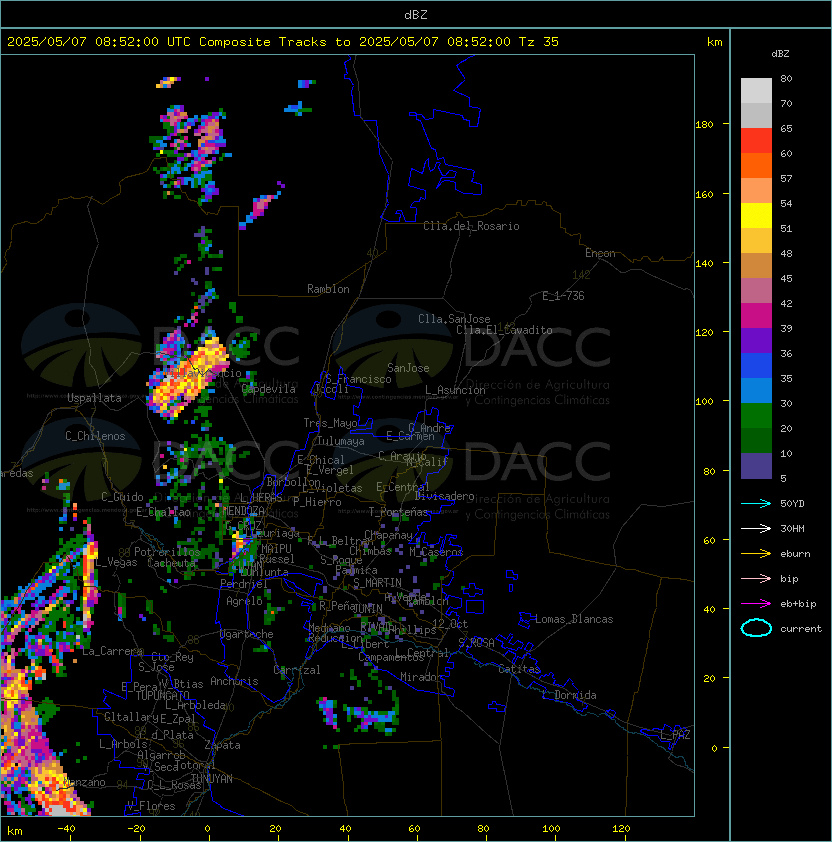Click the '30HM' legend label
This screenshot has width=832, height=842.
click(792, 528)
